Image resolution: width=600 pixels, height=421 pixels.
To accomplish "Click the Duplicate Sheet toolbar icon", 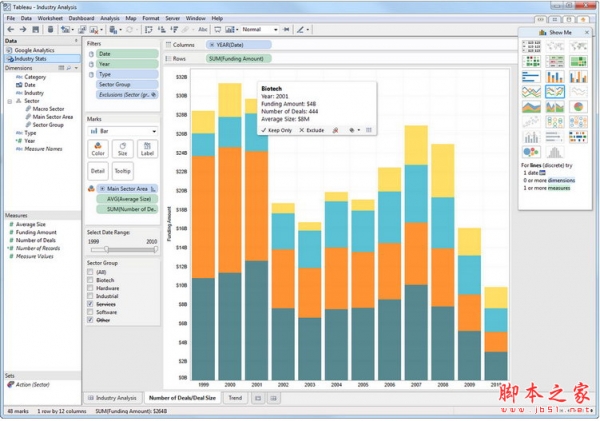I will pyautogui.click(x=82, y=29).
